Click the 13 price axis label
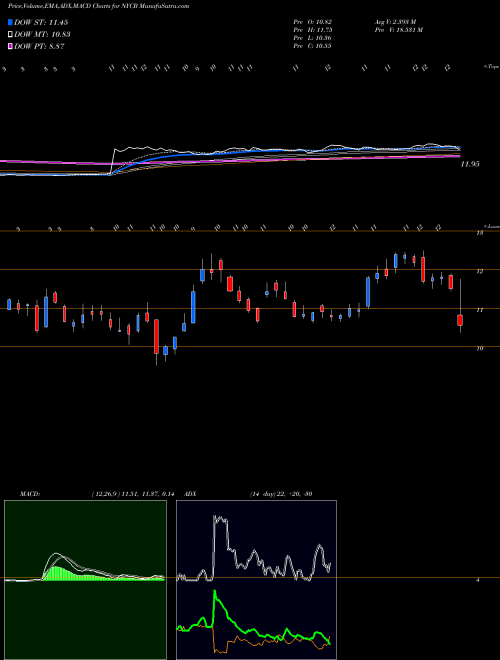The image size is (500, 660). click(x=479, y=233)
